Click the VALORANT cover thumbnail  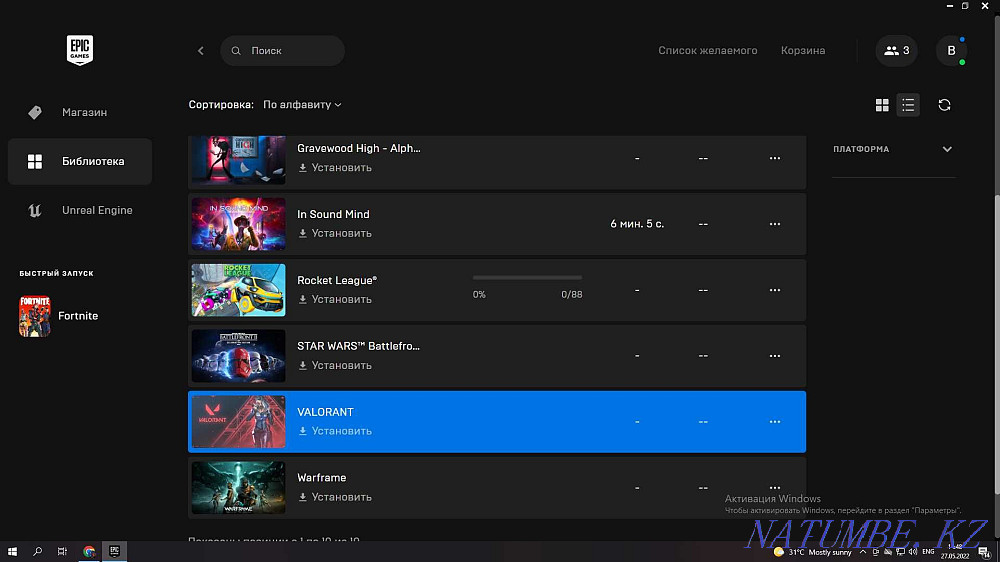[239, 422]
